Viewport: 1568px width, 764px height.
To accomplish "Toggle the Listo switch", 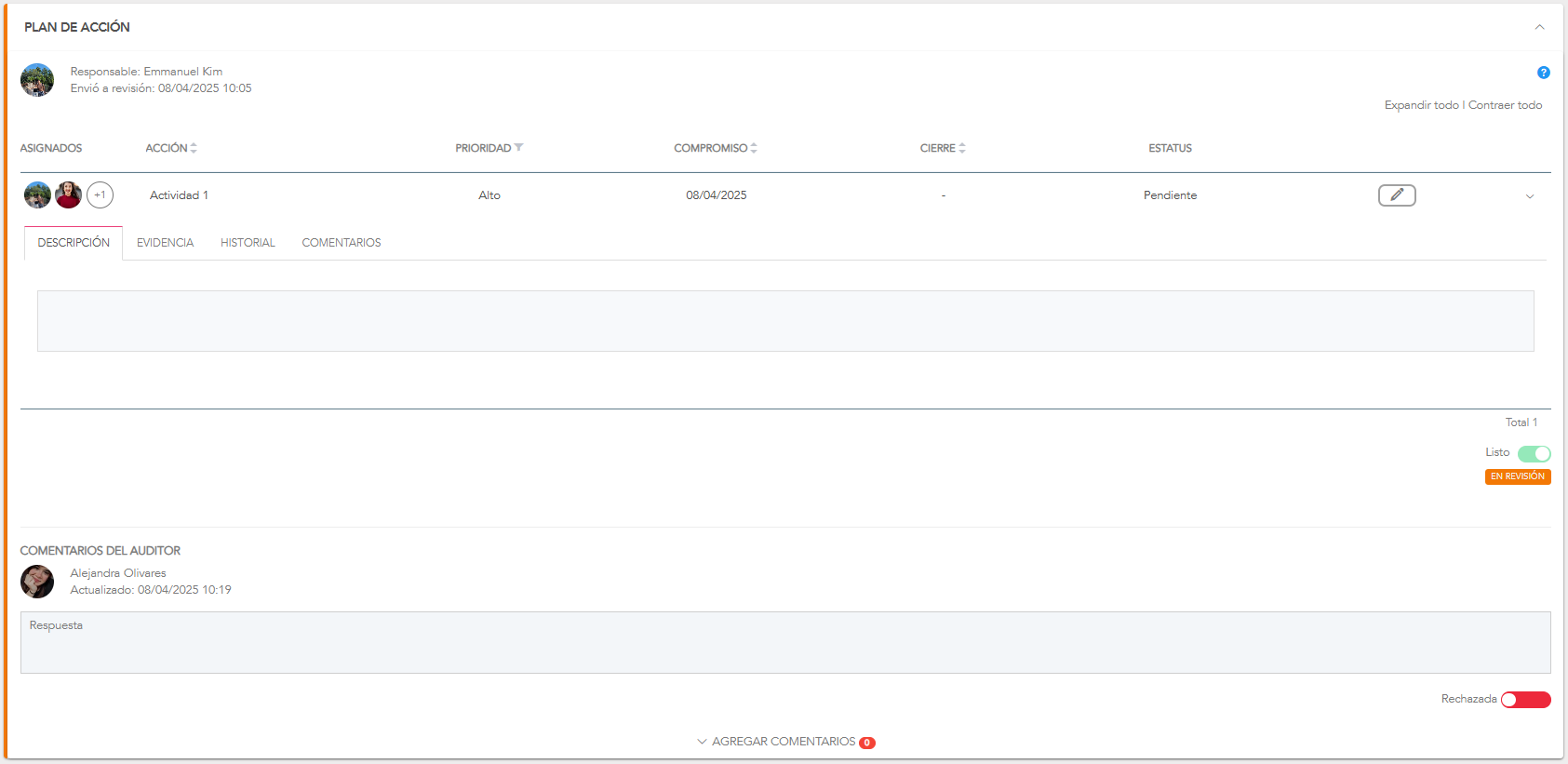I will [1534, 454].
